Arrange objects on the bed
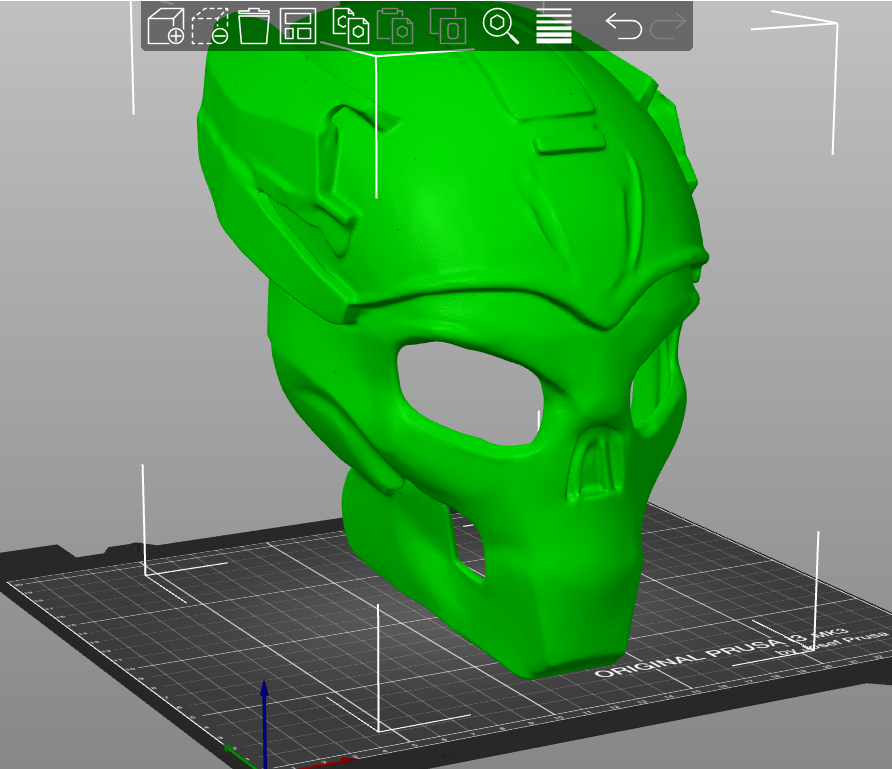This screenshot has height=769, width=892. (298, 26)
